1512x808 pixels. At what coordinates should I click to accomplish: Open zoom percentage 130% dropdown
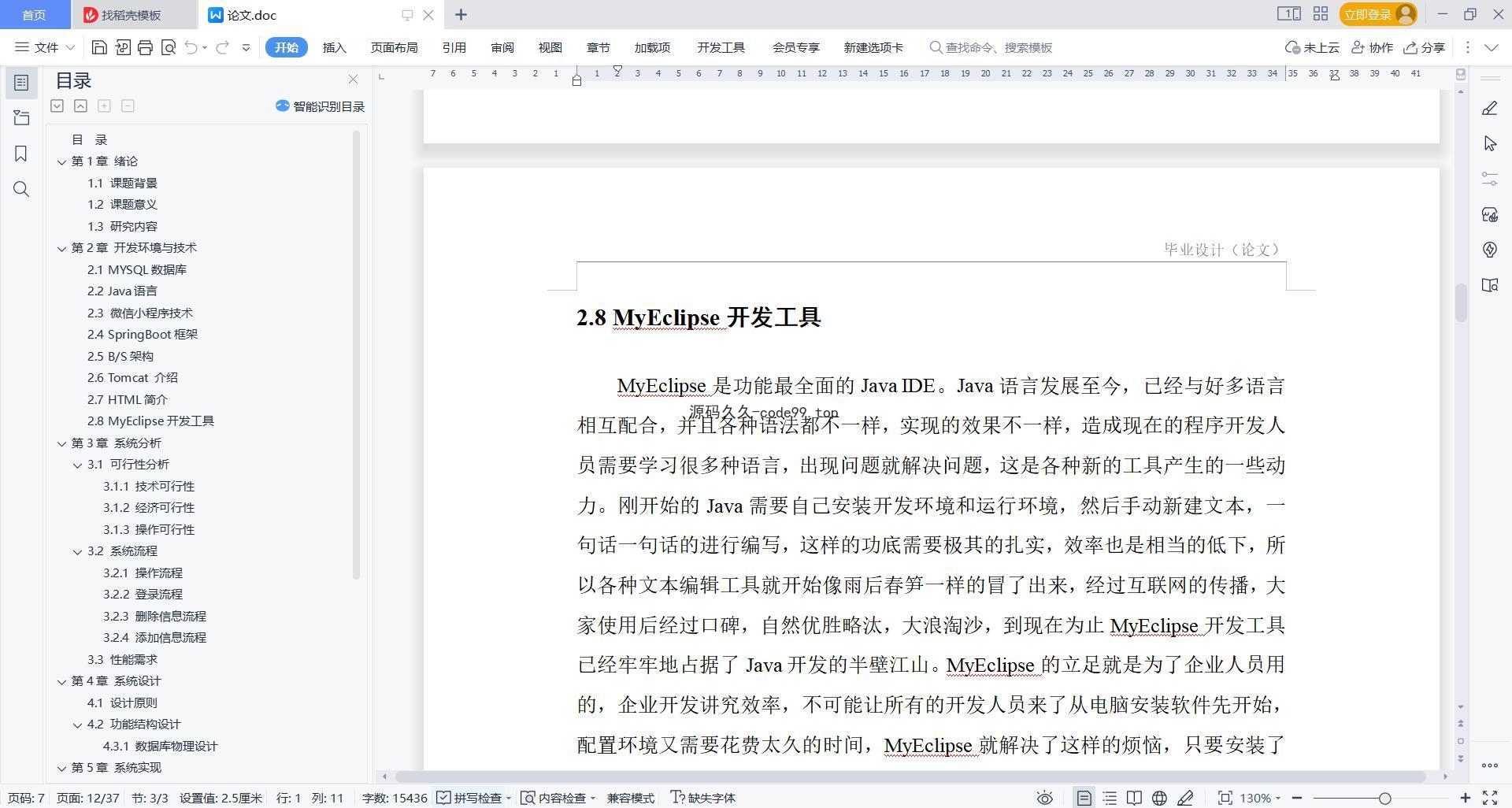1260,798
